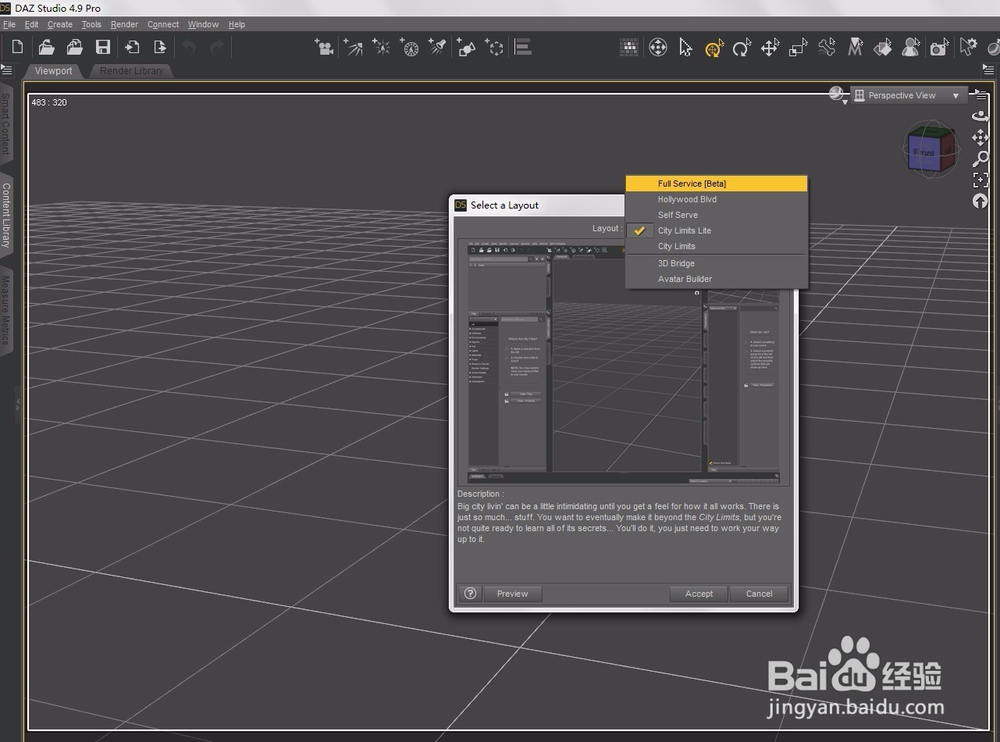Open the Content Library side tab
This screenshot has width=1000, height=742.
point(6,216)
